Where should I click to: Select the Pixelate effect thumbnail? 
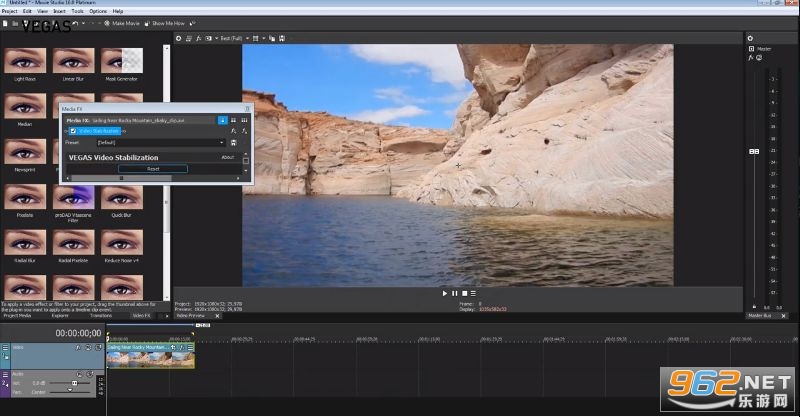tap(25, 197)
